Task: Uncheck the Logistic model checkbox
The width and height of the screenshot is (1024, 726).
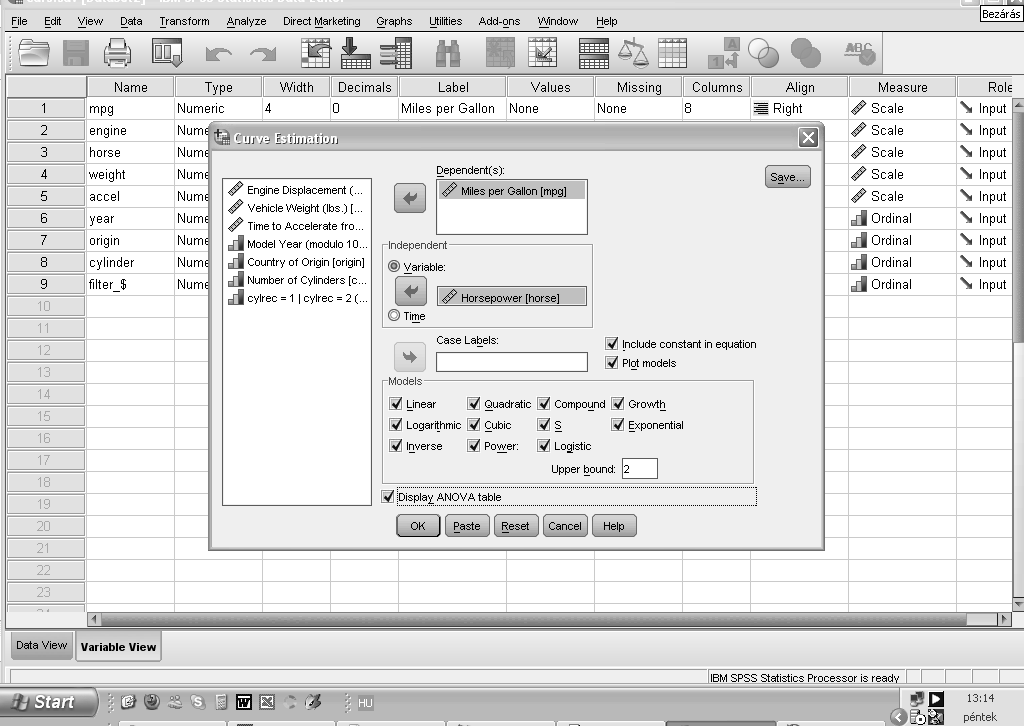Action: click(543, 445)
